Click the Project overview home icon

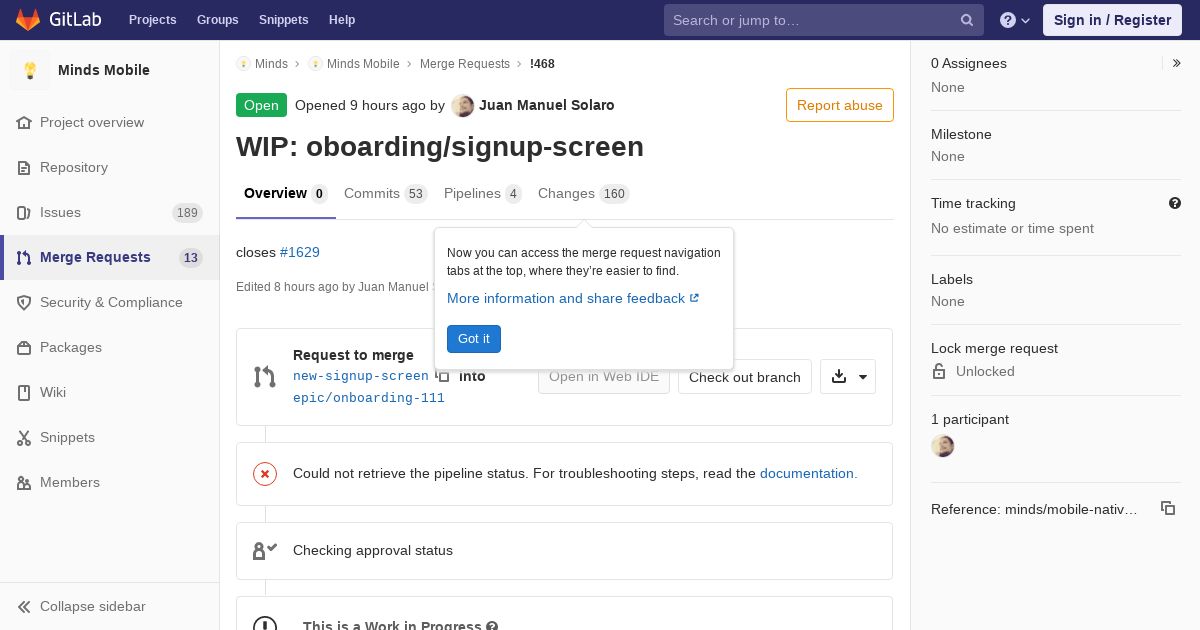pyautogui.click(x=24, y=123)
